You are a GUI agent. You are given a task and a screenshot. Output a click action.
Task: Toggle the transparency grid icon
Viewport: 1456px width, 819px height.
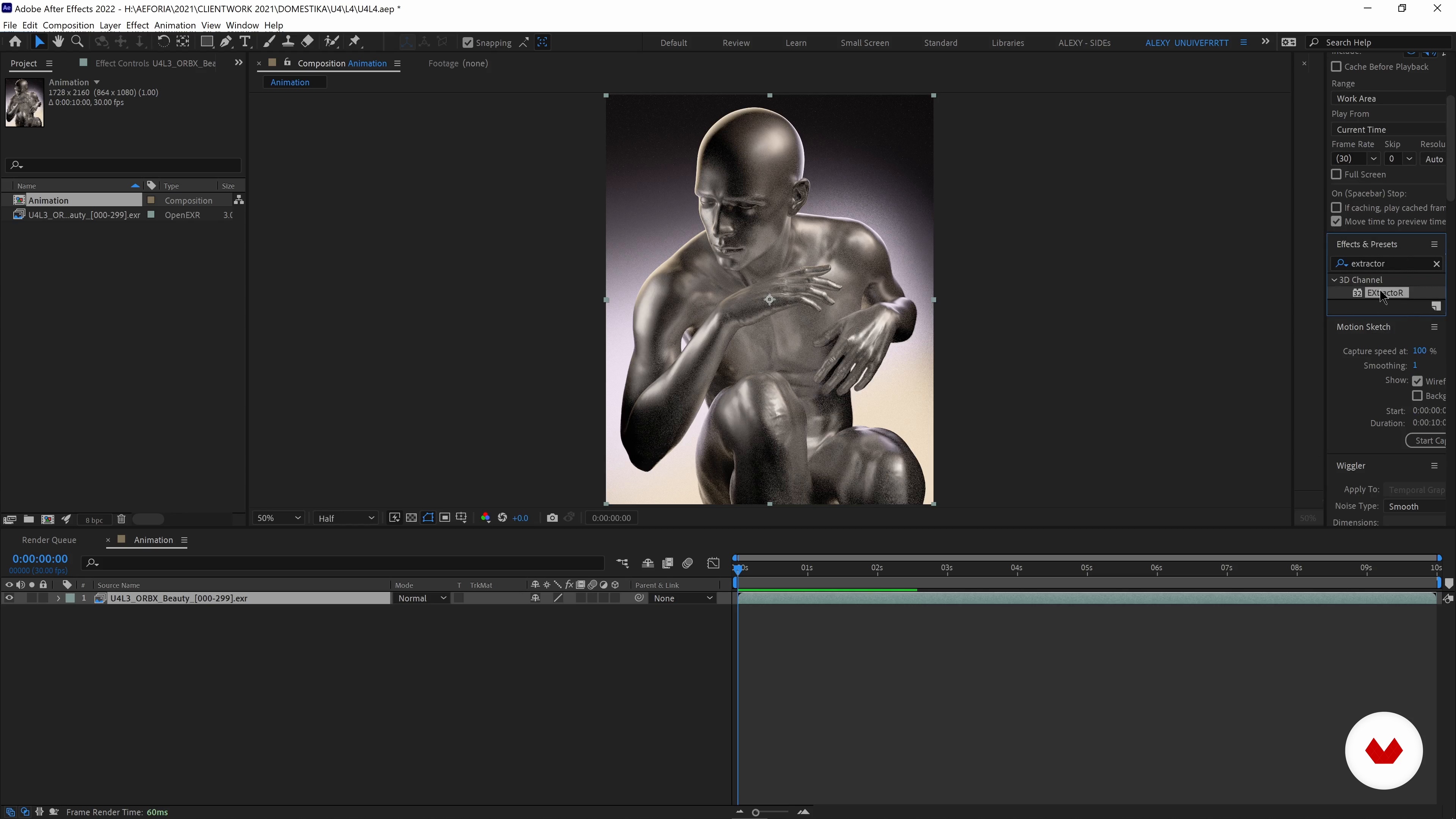click(411, 518)
